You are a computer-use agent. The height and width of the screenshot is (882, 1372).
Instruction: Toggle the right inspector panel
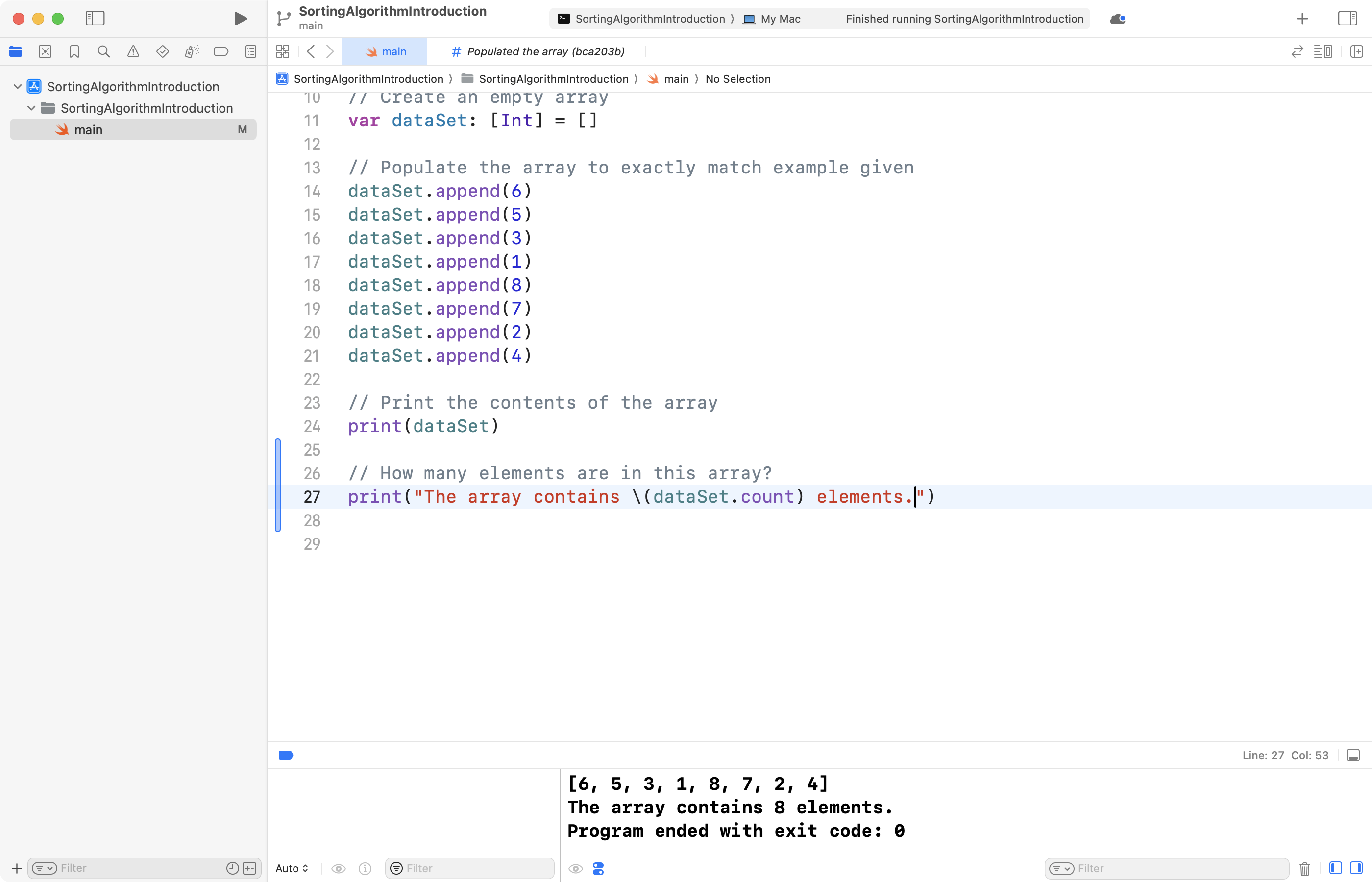[1347, 18]
